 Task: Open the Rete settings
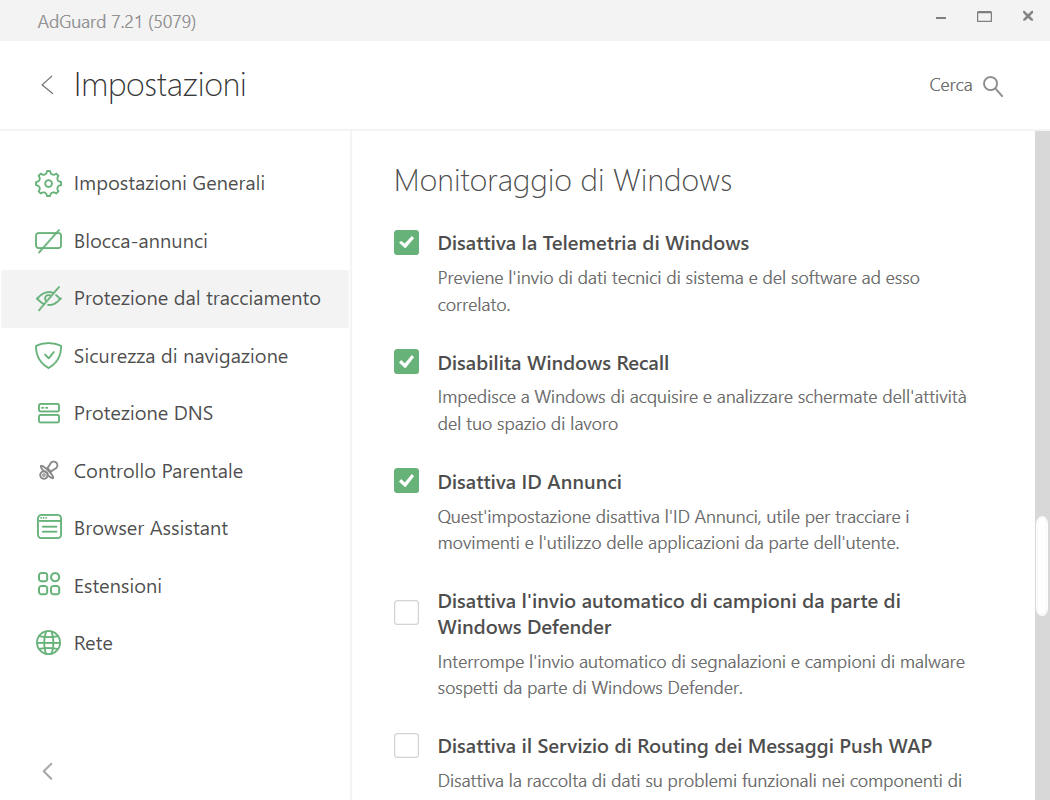175,643
